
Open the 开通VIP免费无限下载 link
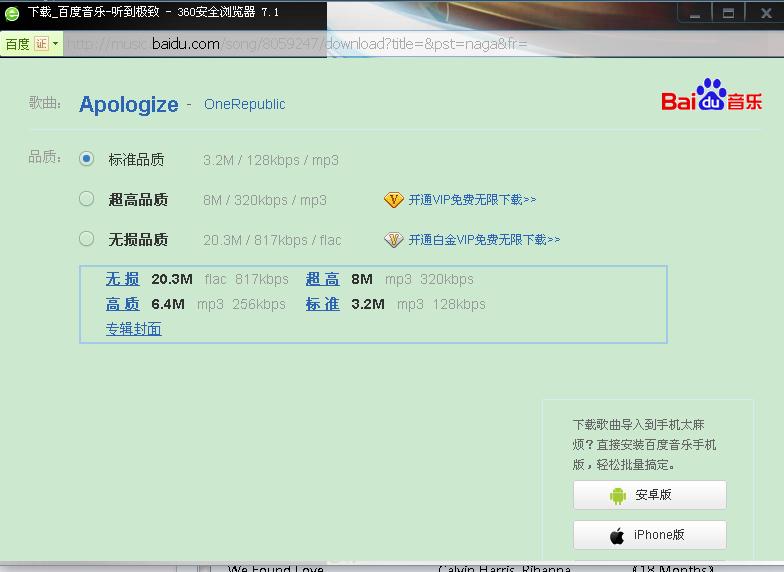click(472, 200)
